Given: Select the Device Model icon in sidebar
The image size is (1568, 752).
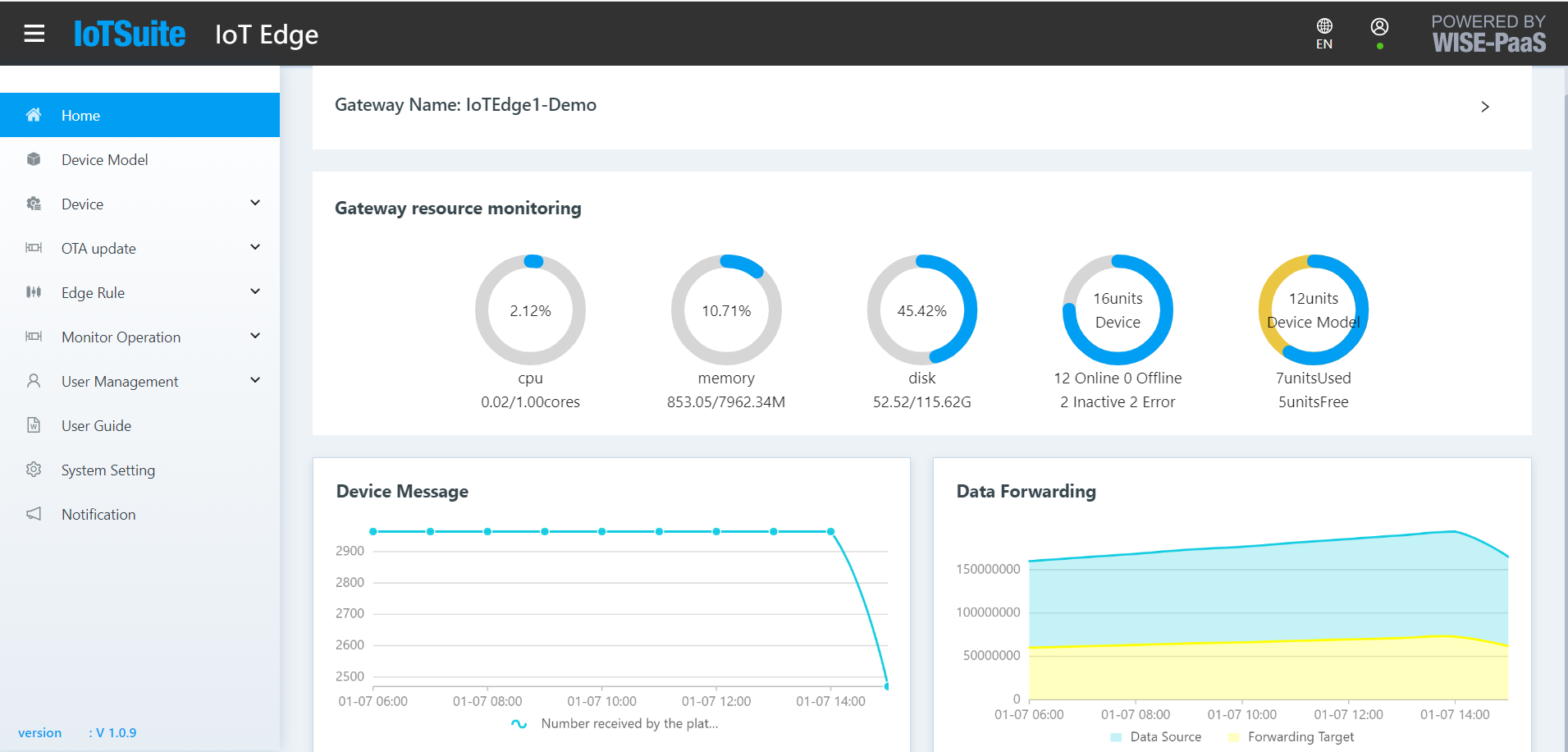Looking at the screenshot, I should point(33,159).
